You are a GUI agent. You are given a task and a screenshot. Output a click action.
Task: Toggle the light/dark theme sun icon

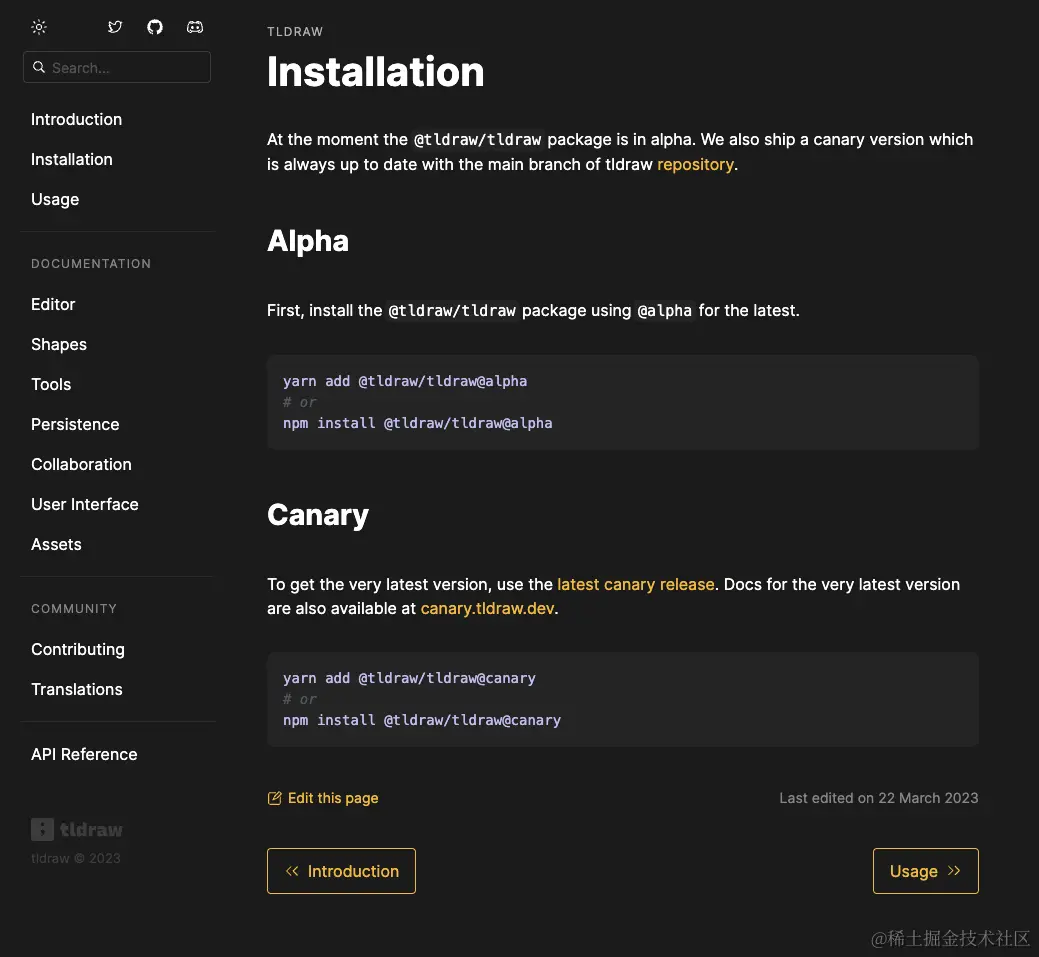click(39, 27)
